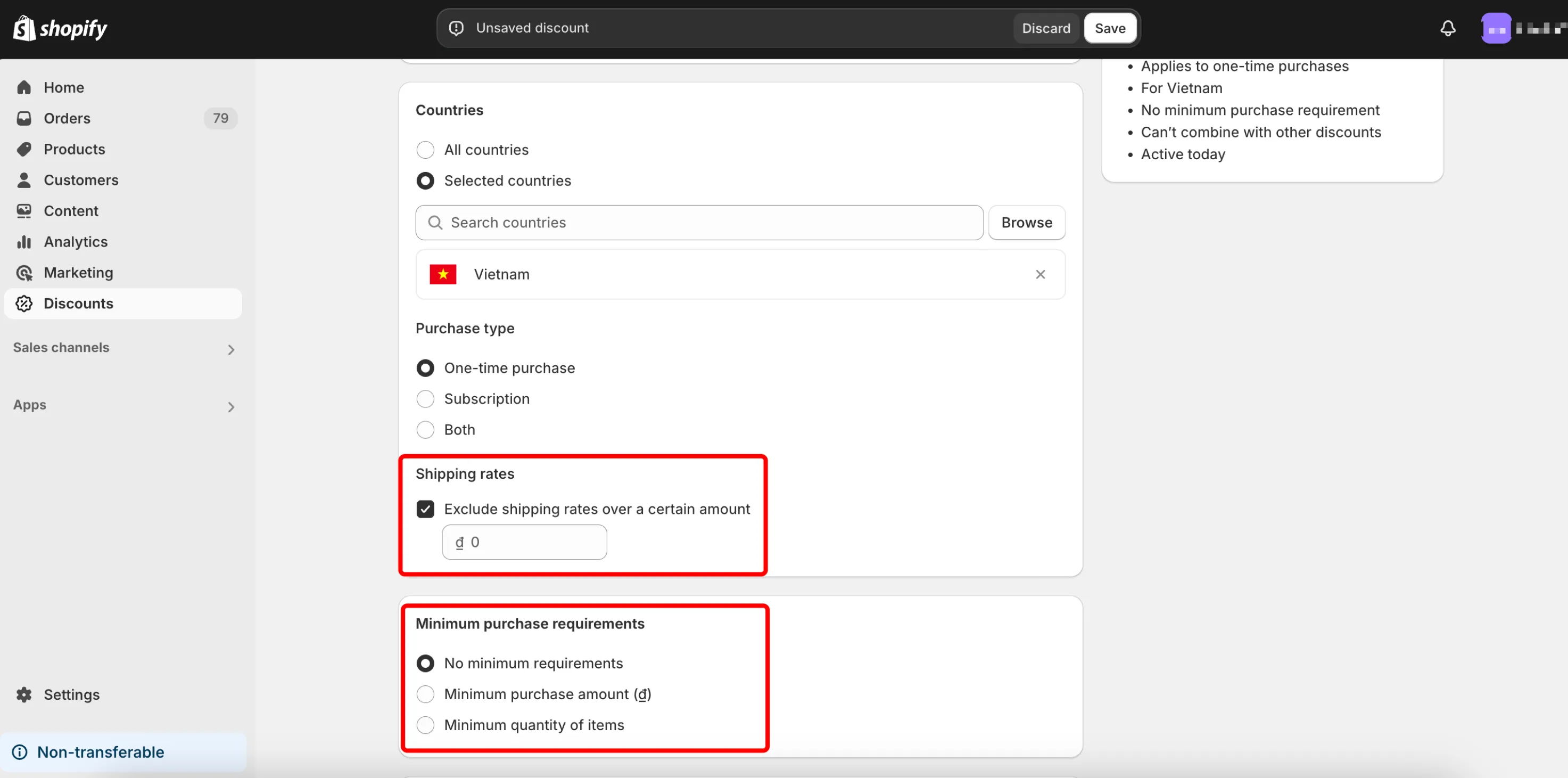Click the Products tag icon
1568x778 pixels.
(24, 149)
